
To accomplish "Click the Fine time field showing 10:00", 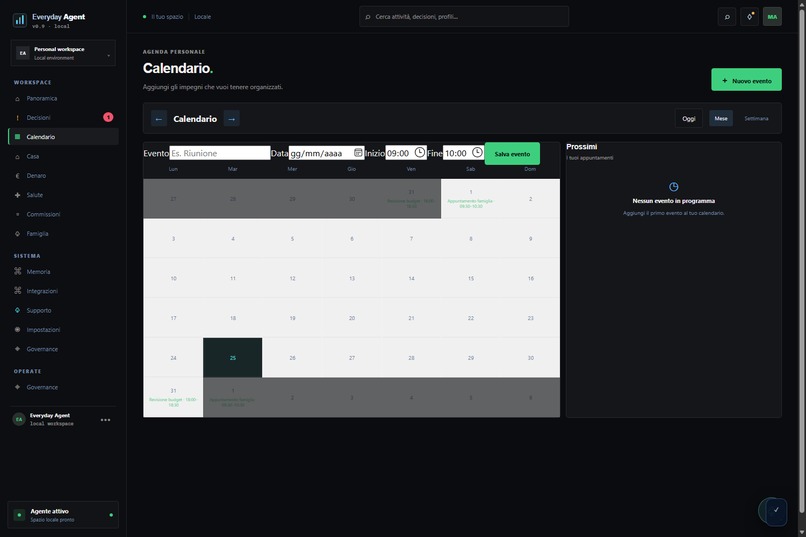I will (x=464, y=153).
